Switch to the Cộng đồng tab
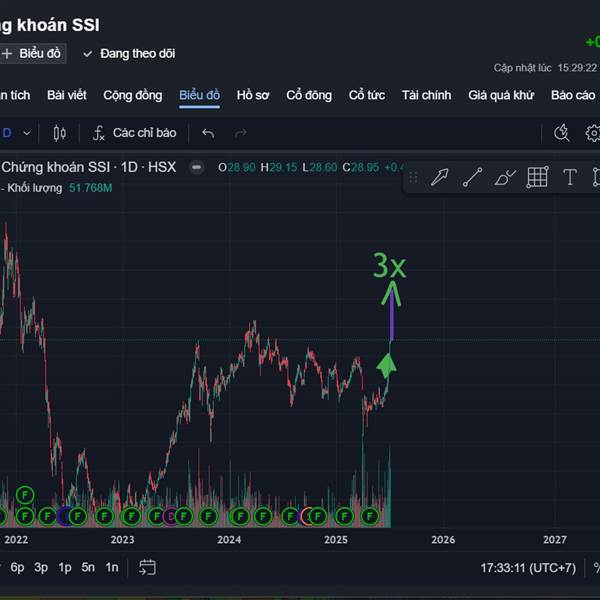The width and height of the screenshot is (600, 600). tap(132, 95)
